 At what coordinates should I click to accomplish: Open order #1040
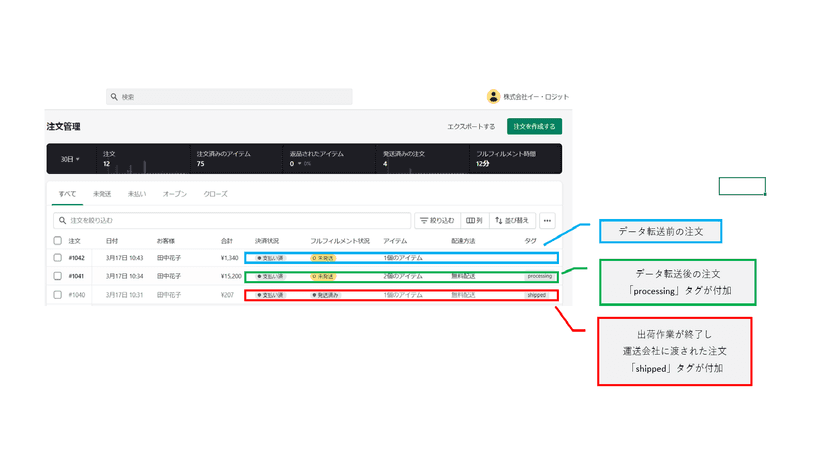click(77, 295)
